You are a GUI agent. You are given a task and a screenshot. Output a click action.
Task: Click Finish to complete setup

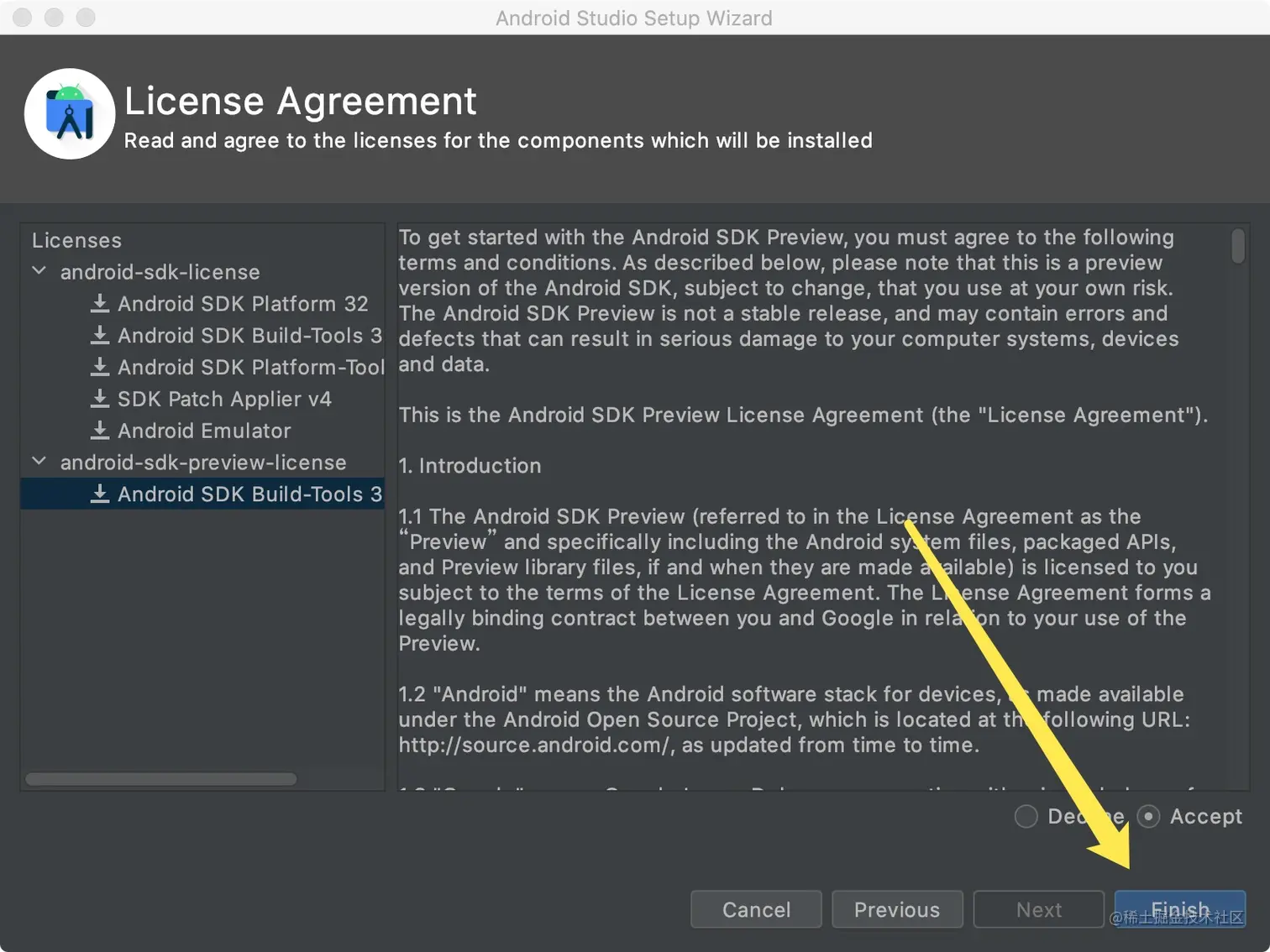coord(1180,909)
